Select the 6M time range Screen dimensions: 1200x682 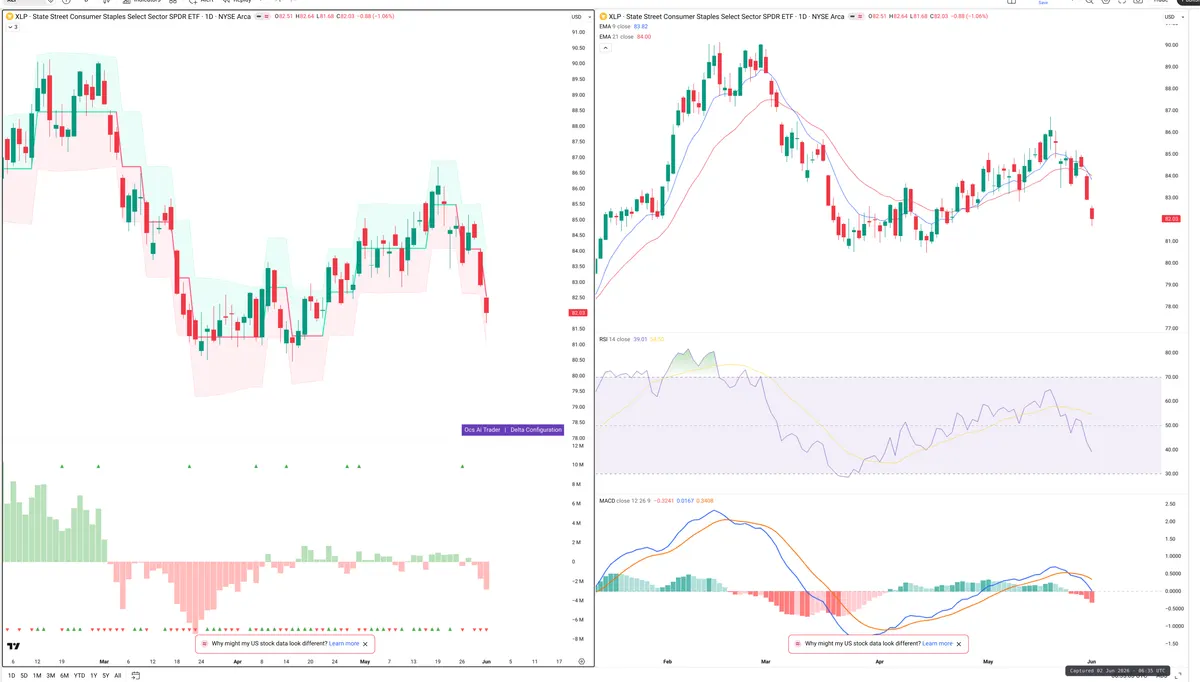point(64,676)
